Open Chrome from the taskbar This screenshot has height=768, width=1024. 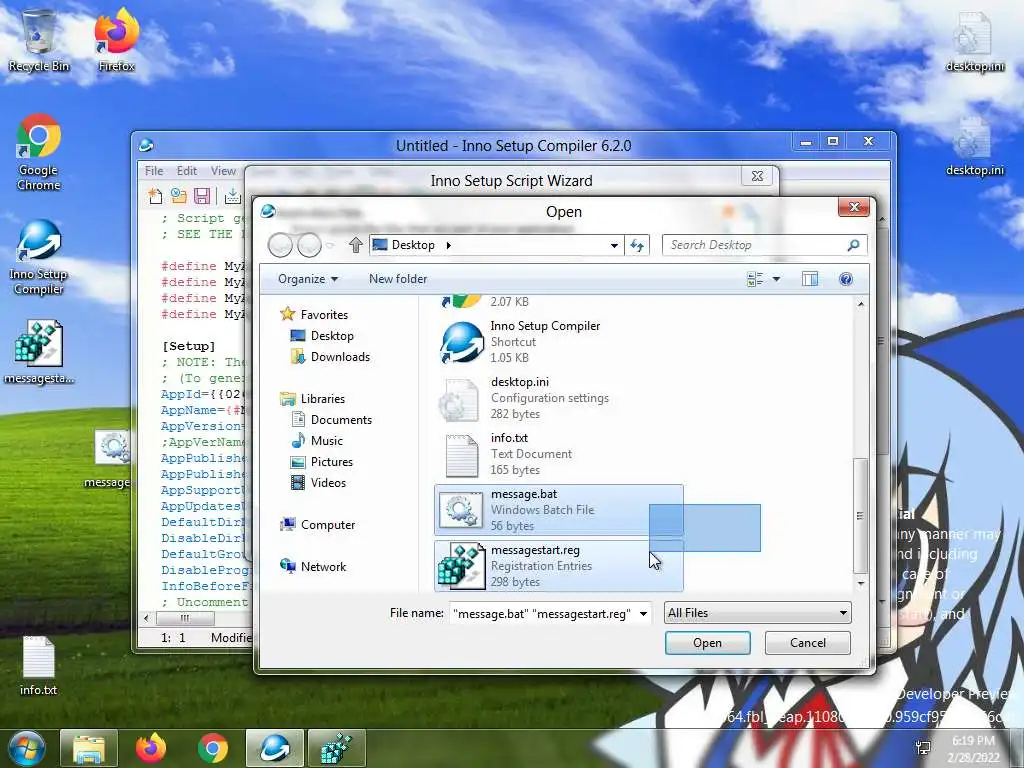(213, 748)
